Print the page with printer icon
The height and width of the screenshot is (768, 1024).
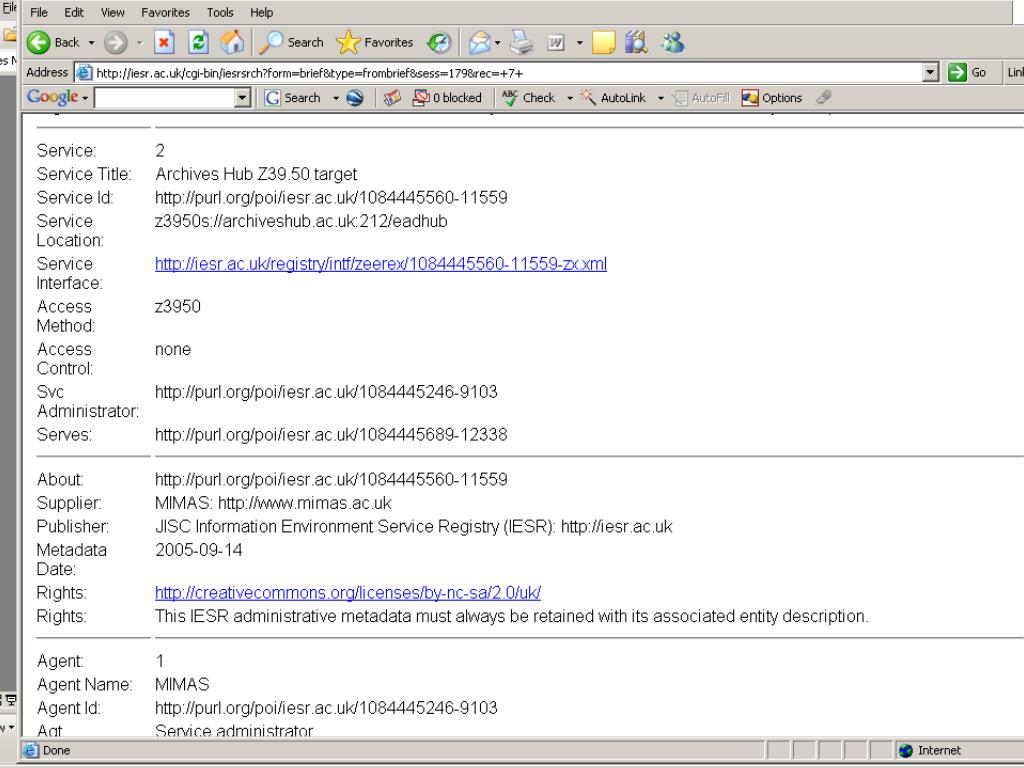coord(521,43)
